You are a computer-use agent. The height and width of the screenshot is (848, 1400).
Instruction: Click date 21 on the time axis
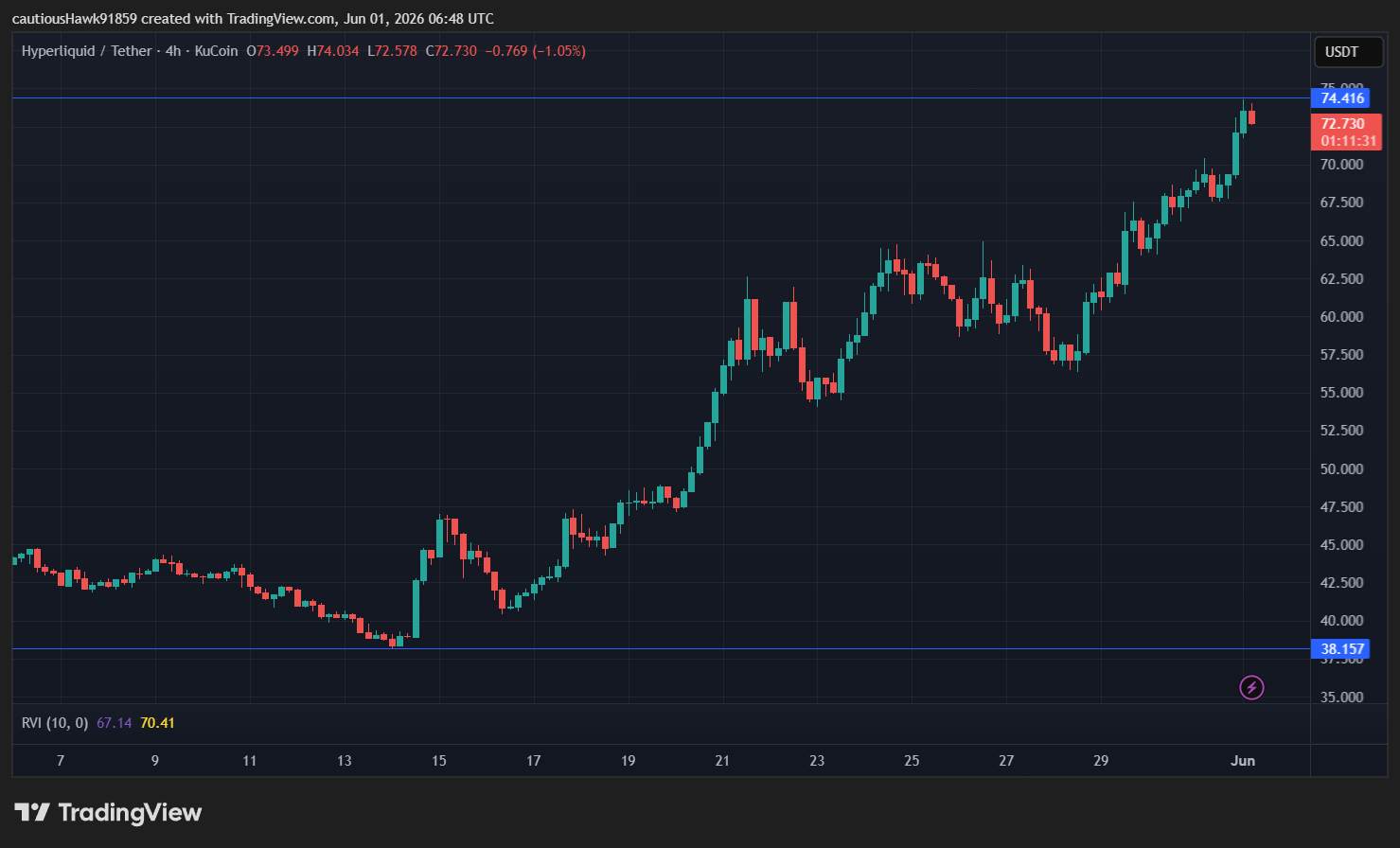(723, 761)
